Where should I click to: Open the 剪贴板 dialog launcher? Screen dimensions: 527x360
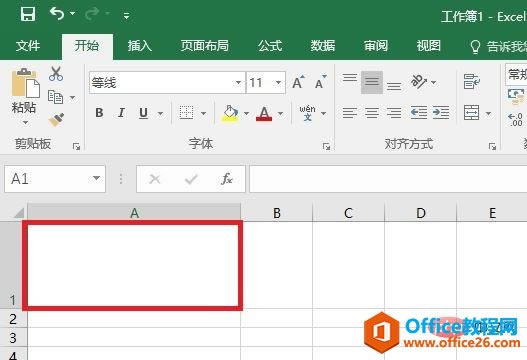pos(76,147)
